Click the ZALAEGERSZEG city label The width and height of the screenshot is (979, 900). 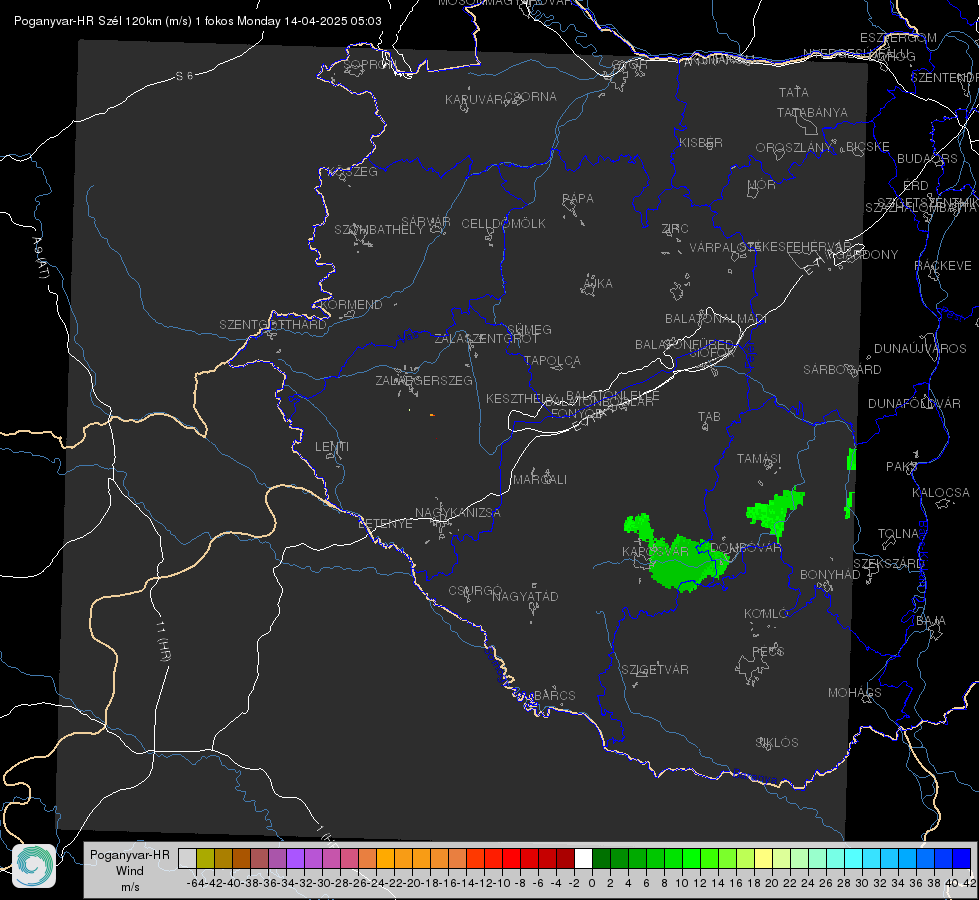[x=423, y=380]
